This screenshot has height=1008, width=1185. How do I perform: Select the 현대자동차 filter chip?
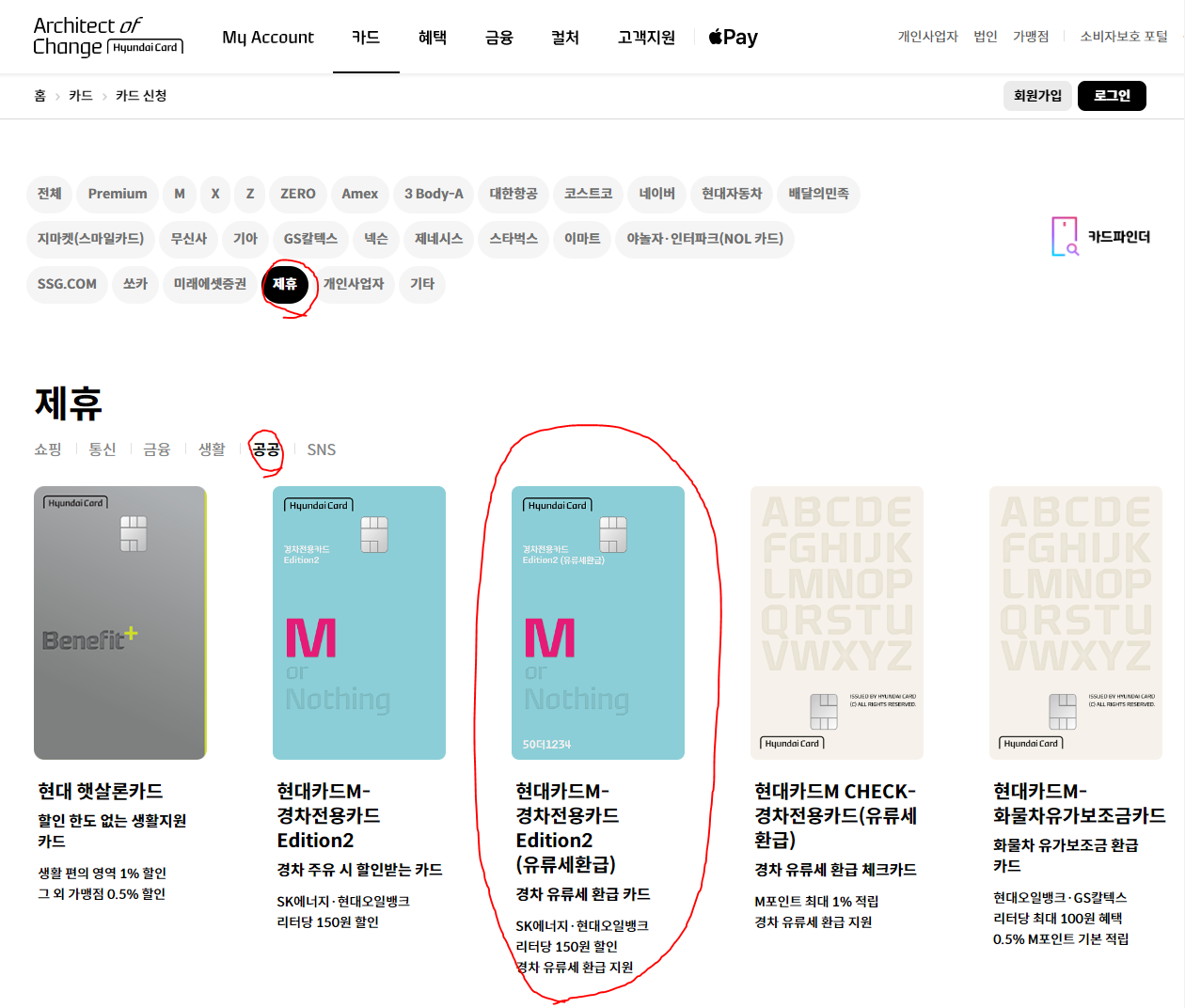click(732, 194)
